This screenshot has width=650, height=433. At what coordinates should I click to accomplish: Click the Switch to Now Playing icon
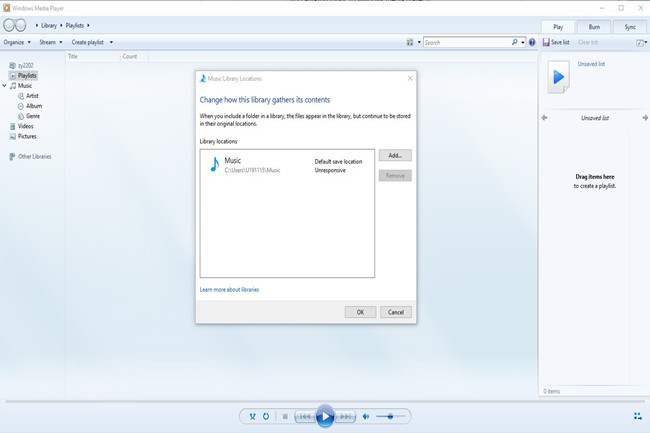(x=637, y=416)
